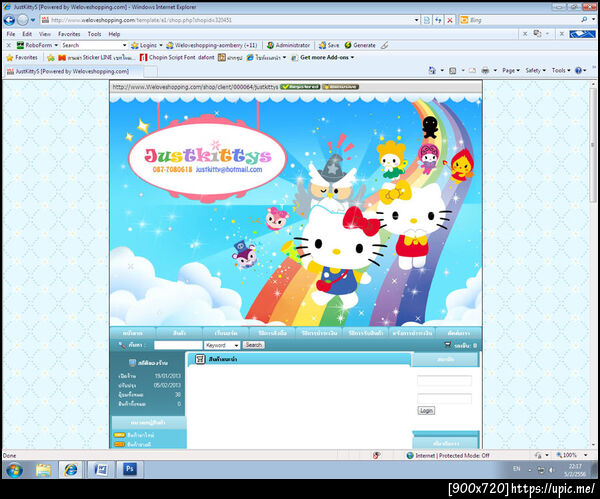Screen dimensions: 600x499
Task: Click the justkitty@hotmail.com email link
Action: click(x=229, y=170)
